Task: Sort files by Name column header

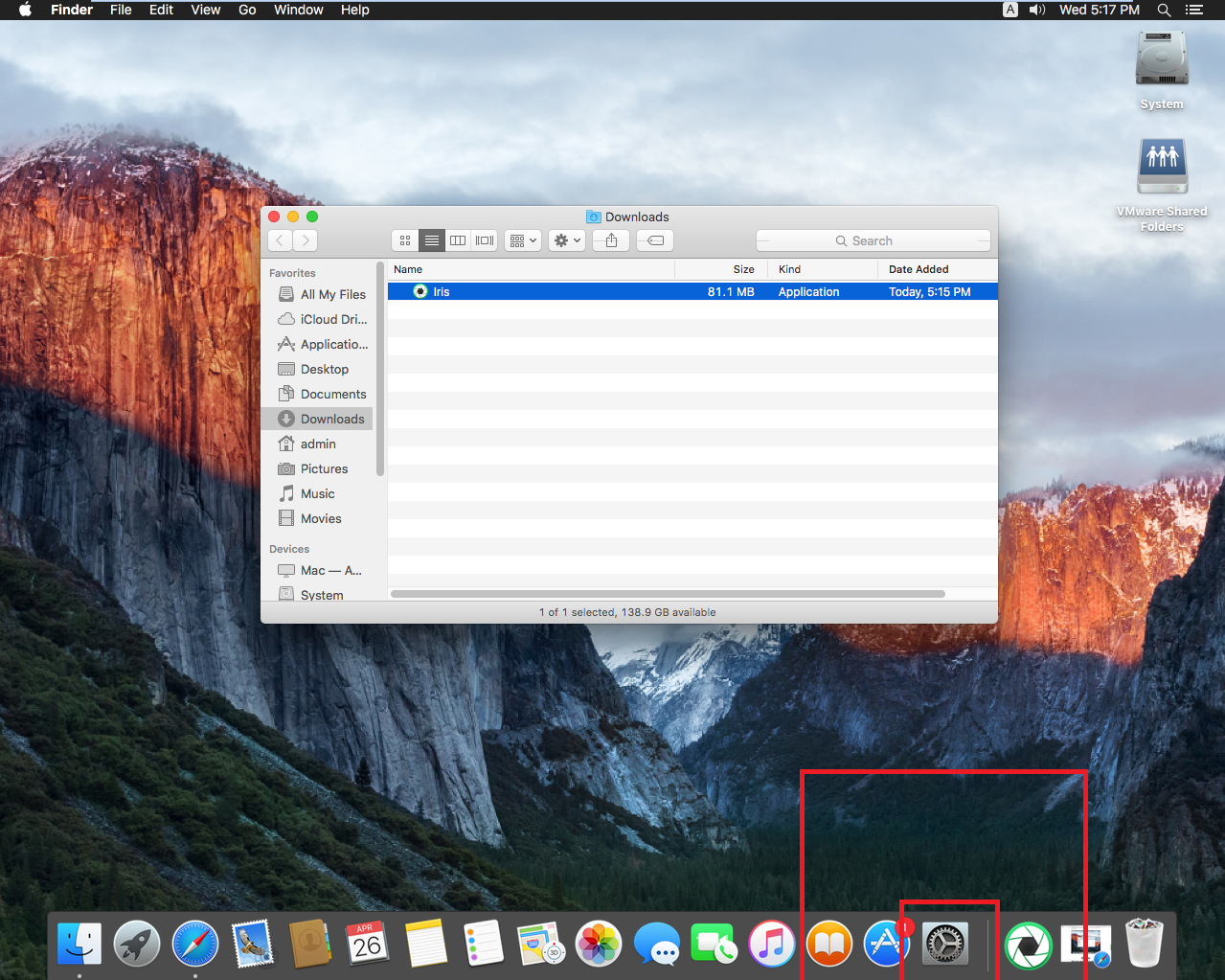Action: point(532,269)
